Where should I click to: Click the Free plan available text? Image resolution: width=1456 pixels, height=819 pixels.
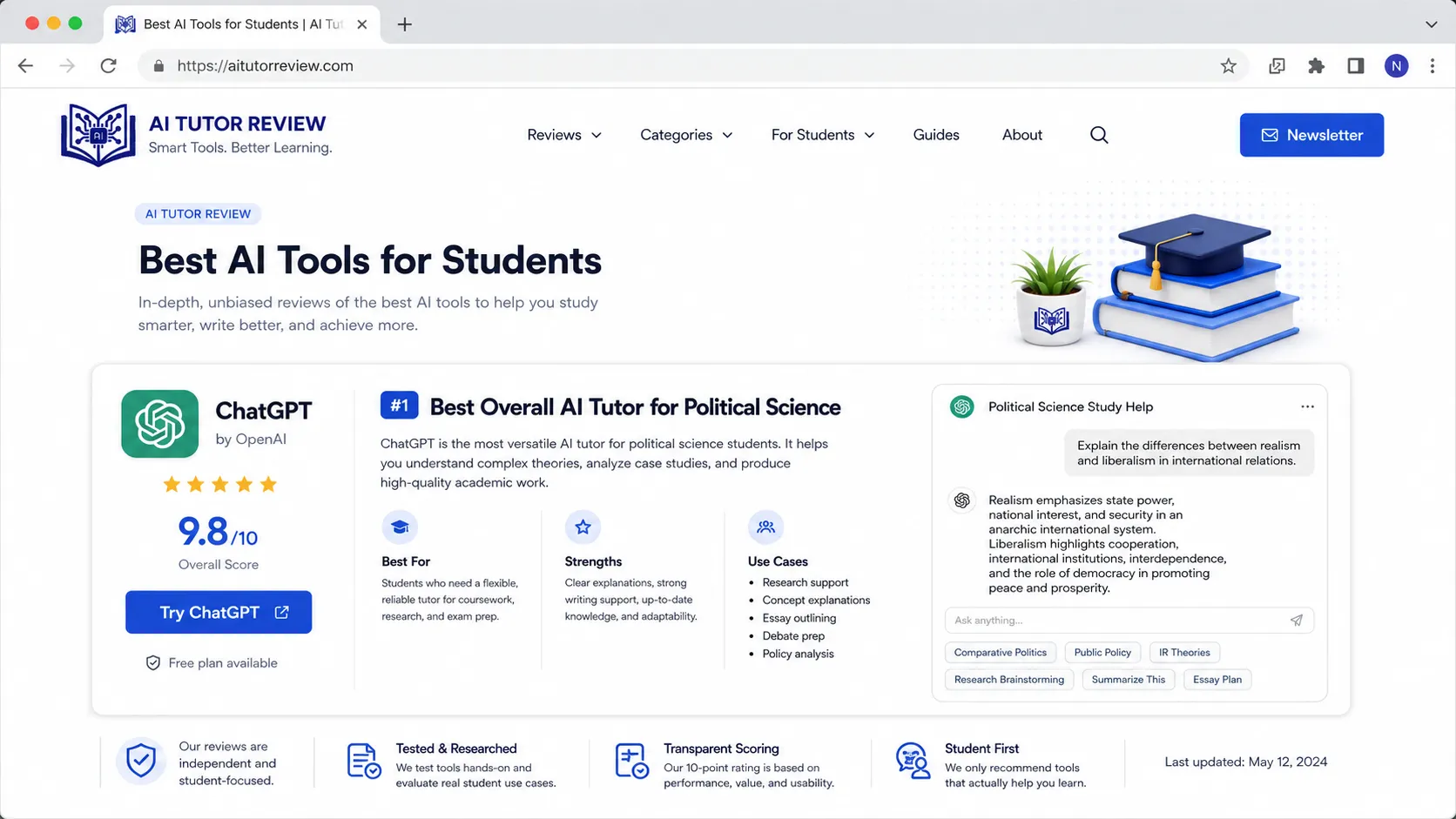pos(223,663)
